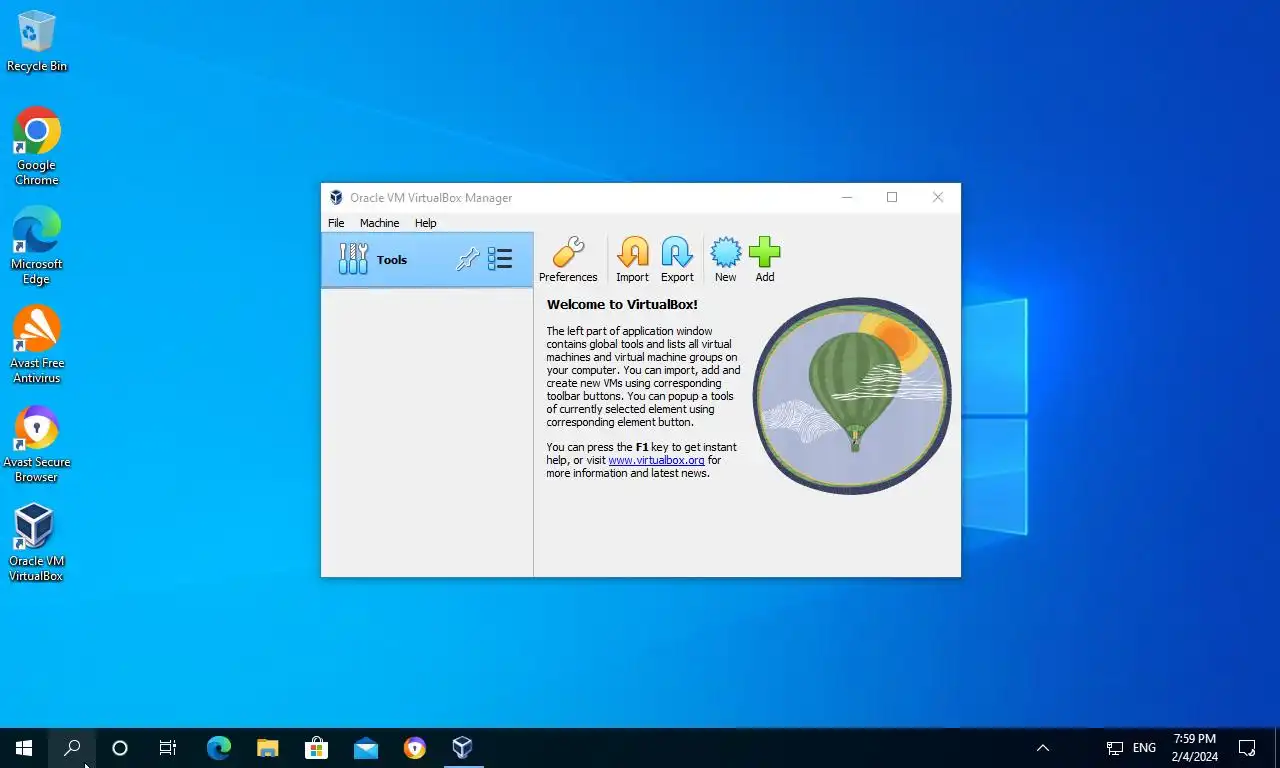Click the Cortana circle icon

click(x=120, y=748)
